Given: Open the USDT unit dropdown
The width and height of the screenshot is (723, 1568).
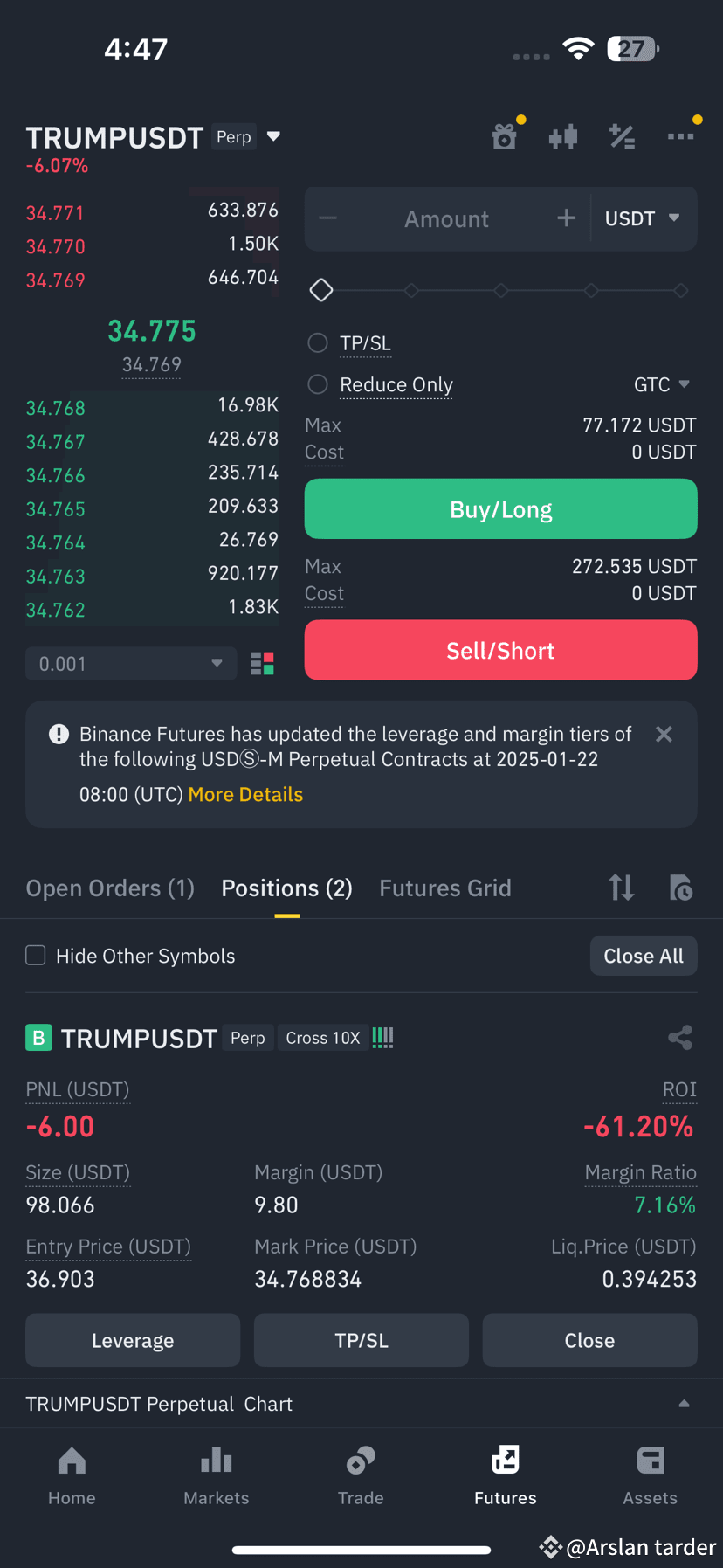Looking at the screenshot, I should click(x=643, y=218).
